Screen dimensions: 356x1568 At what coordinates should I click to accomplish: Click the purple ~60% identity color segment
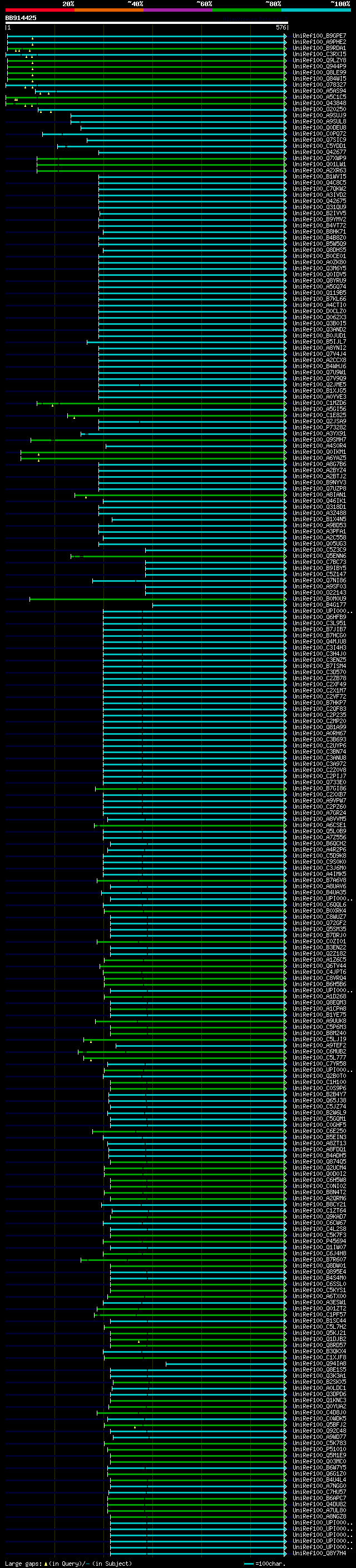coord(177,10)
